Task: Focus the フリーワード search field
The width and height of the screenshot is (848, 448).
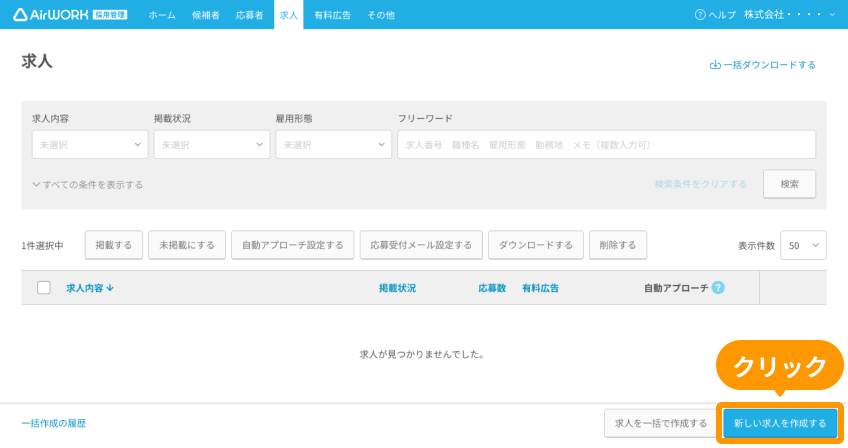Action: click(606, 144)
